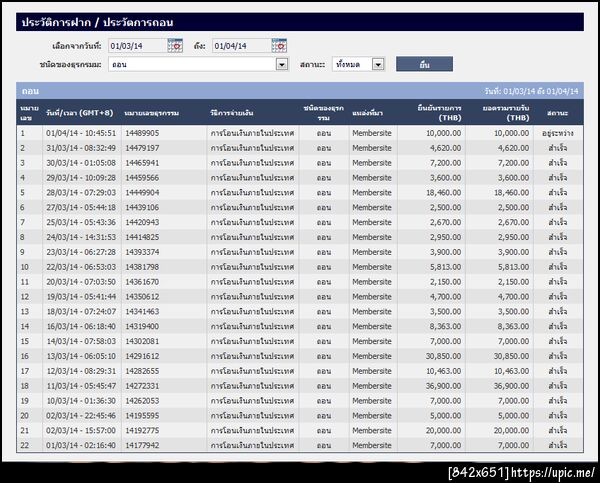Click the pending status in row 1

point(558,133)
